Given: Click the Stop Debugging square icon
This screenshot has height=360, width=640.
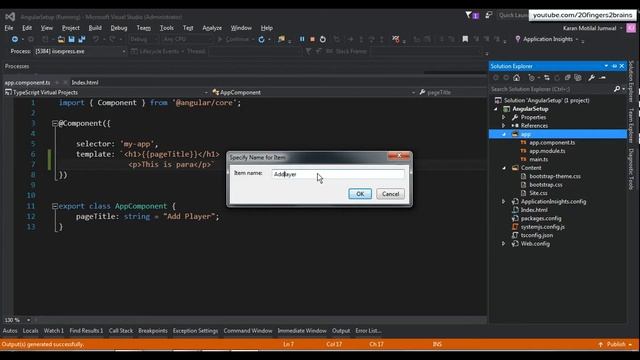Looking at the screenshot, I should pos(312,39).
